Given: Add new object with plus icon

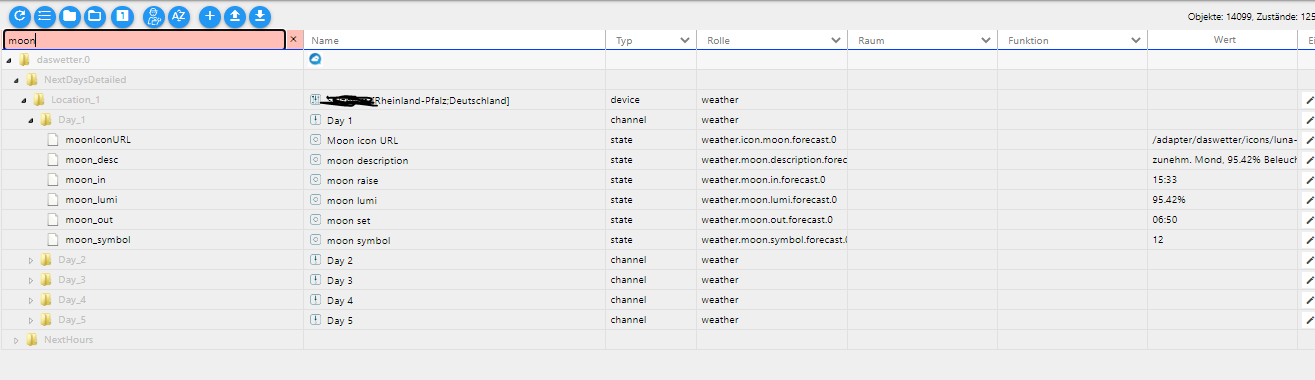Looking at the screenshot, I should [209, 15].
